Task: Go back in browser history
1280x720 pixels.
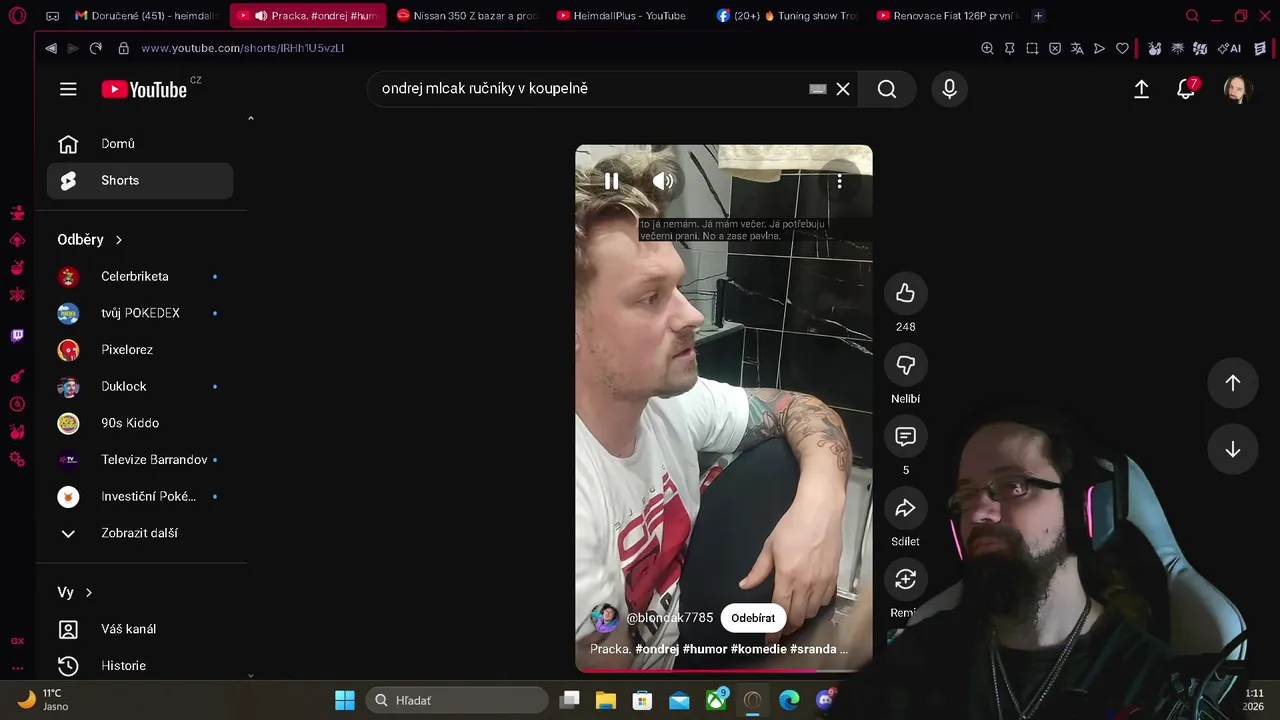Action: point(51,48)
